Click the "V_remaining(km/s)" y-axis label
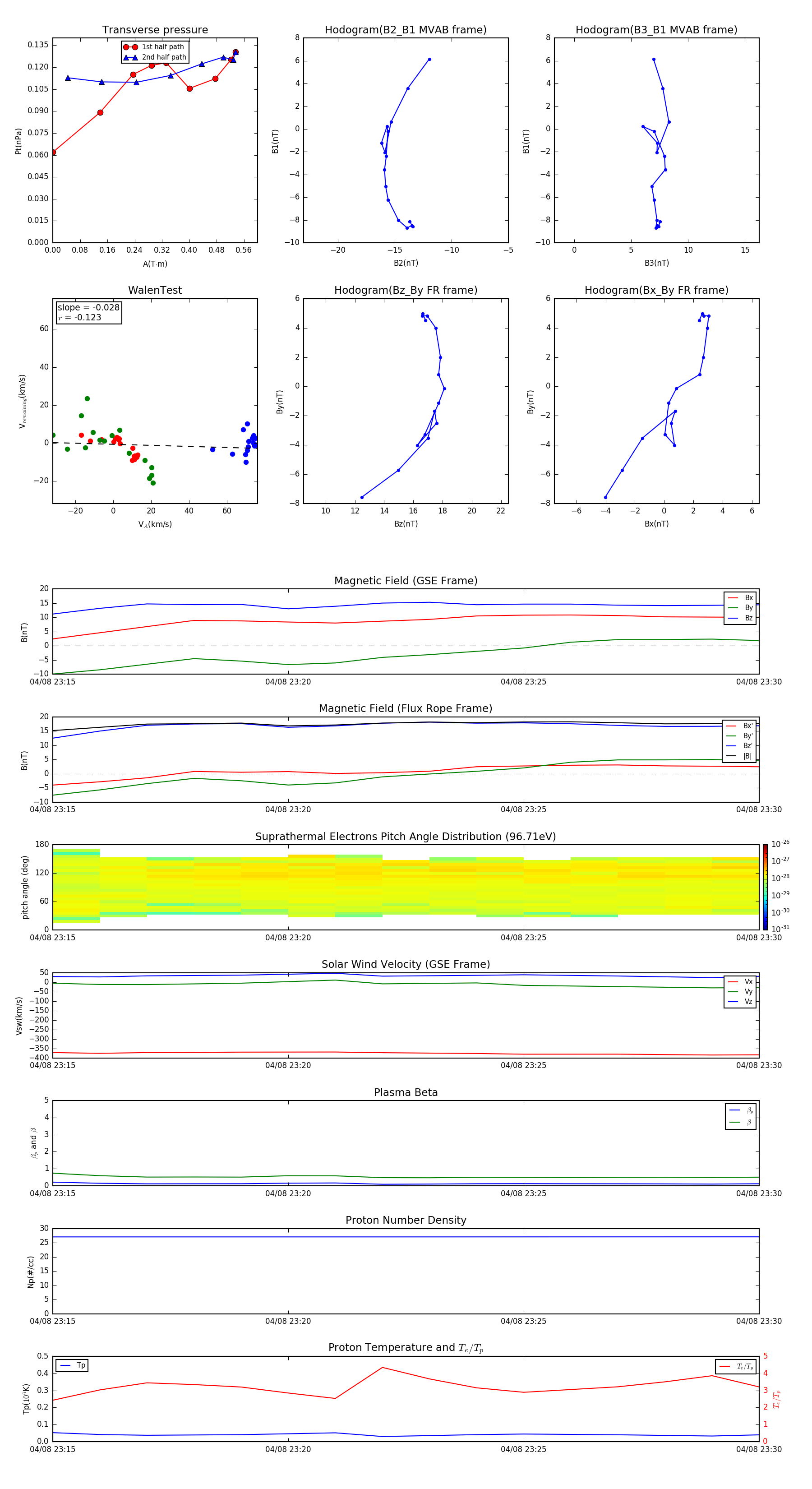 point(22,401)
